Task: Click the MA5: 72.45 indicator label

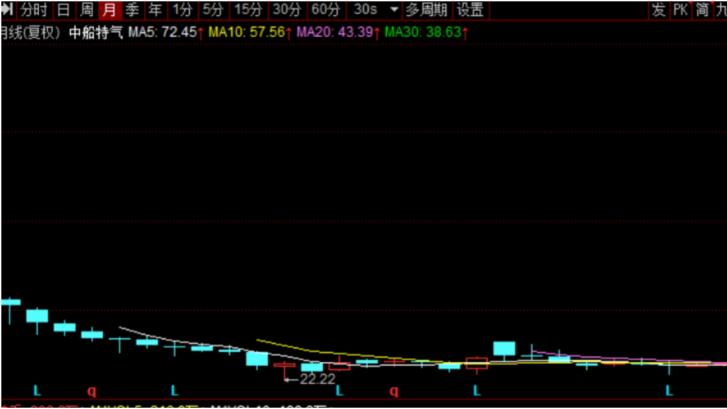Action: (163, 32)
